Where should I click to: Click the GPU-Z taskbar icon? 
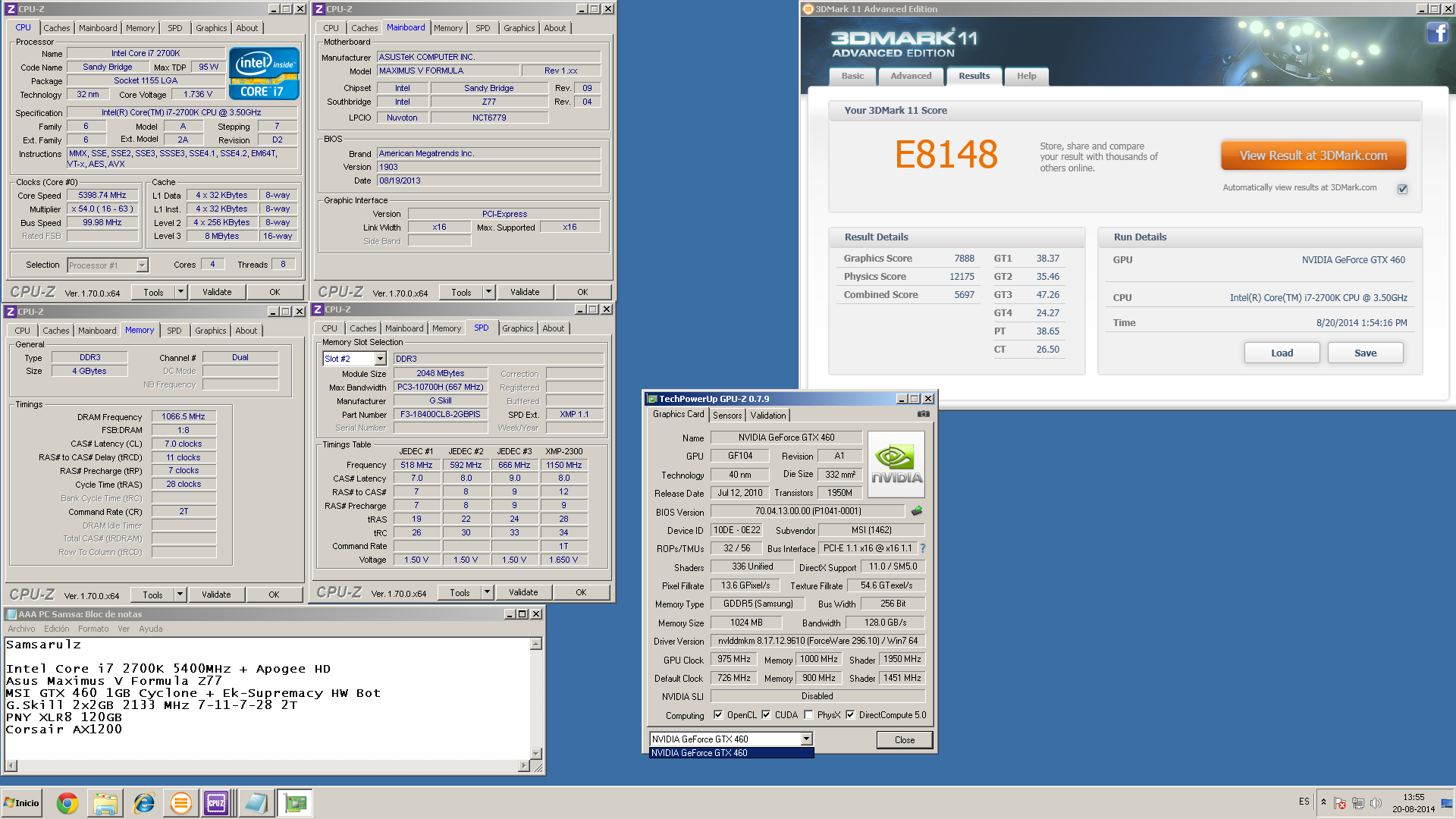[x=295, y=803]
